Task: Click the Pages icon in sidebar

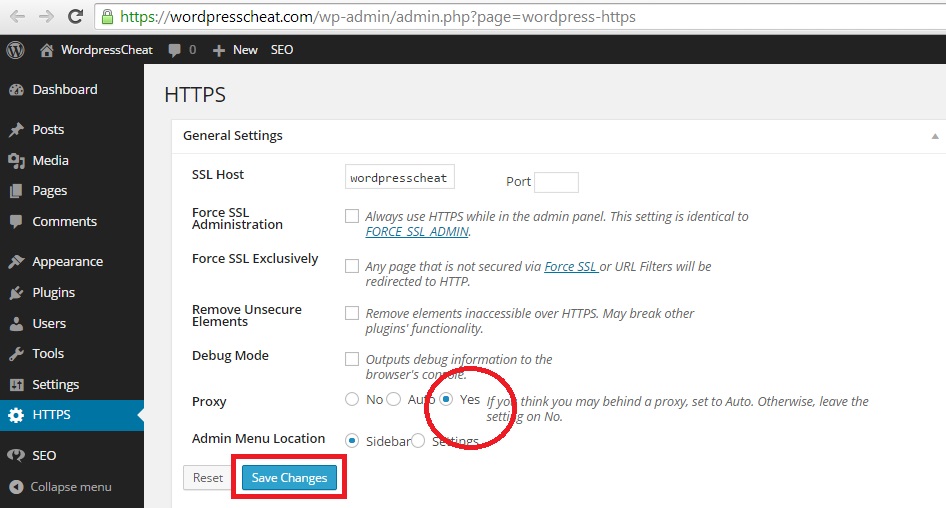Action: (16, 191)
